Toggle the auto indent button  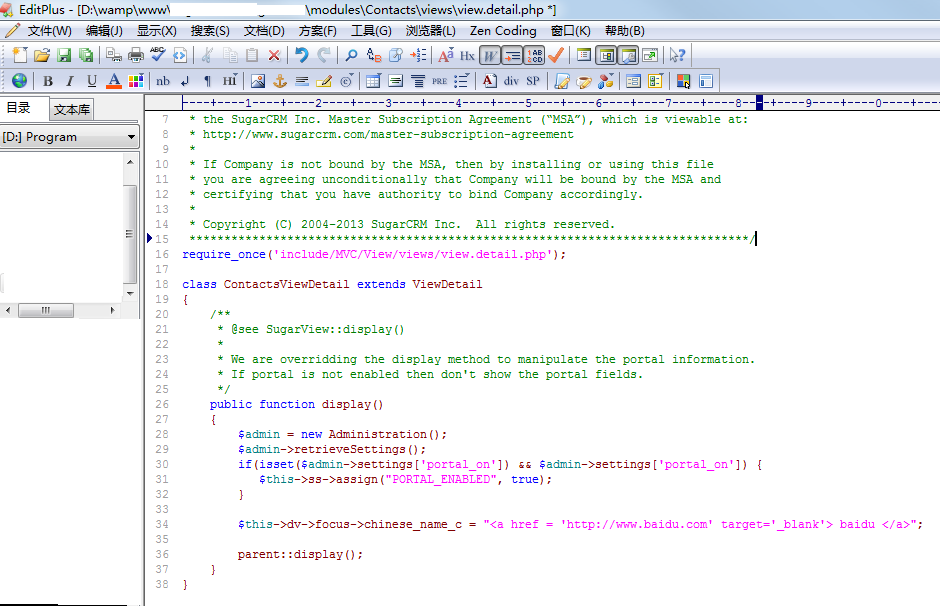point(512,55)
